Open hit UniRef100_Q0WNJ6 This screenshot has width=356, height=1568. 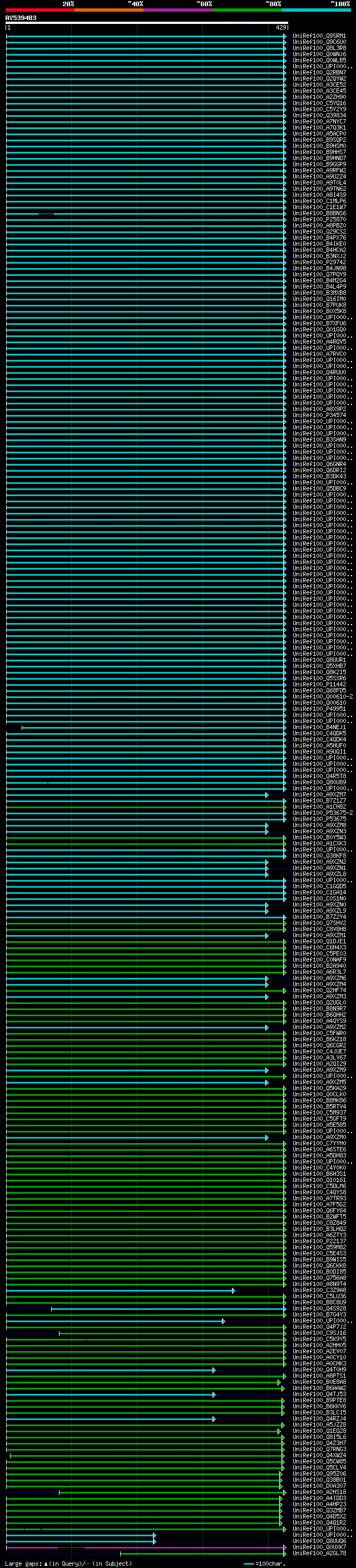319,54
